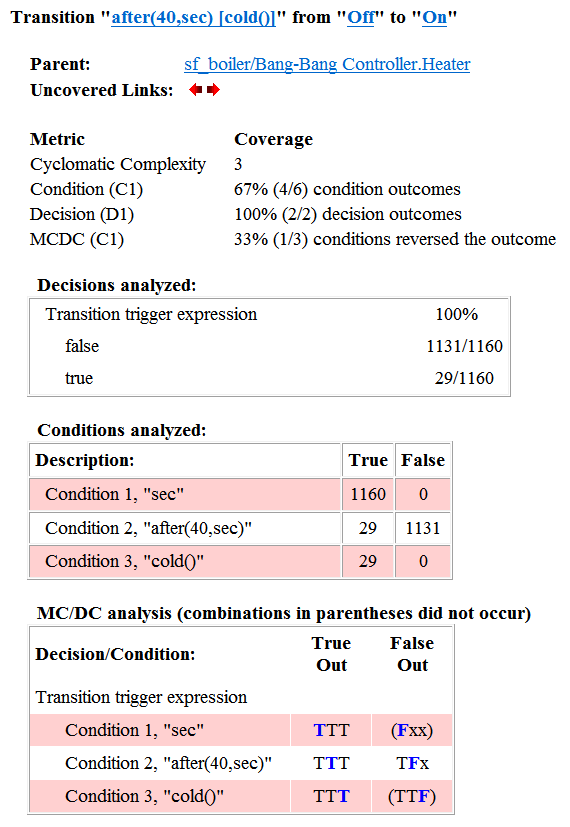This screenshot has height=827, width=570.
Task: Click the Transition trigger expression 100% row
Action: pos(269,314)
